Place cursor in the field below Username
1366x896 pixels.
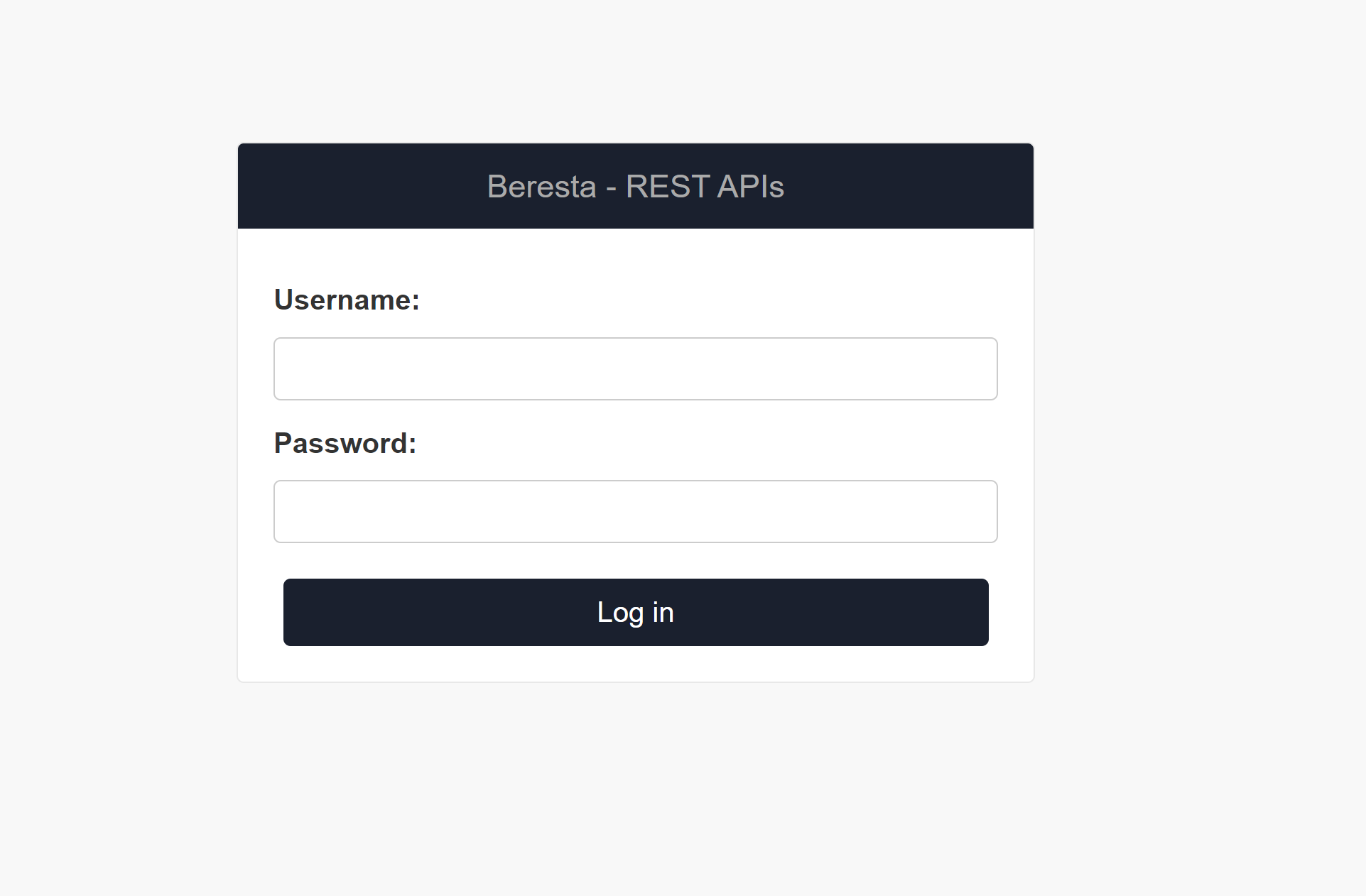pyautogui.click(x=635, y=368)
